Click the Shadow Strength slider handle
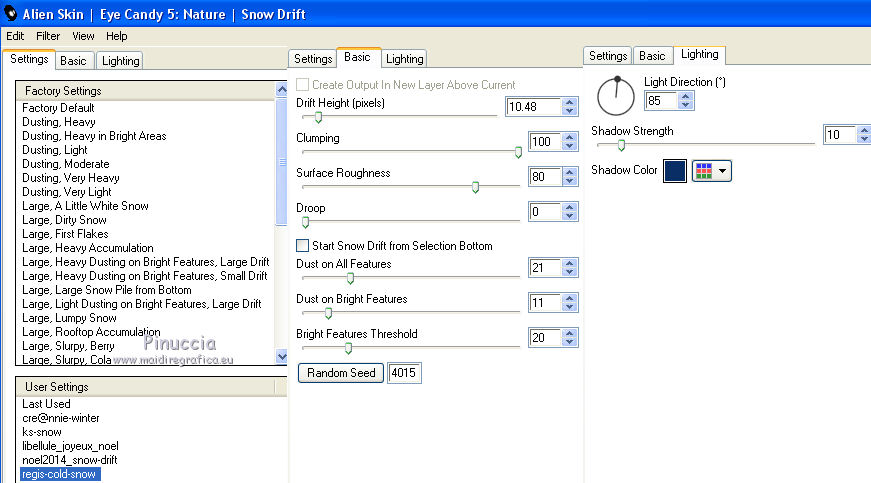Viewport: 871px width, 483px height. [622, 145]
